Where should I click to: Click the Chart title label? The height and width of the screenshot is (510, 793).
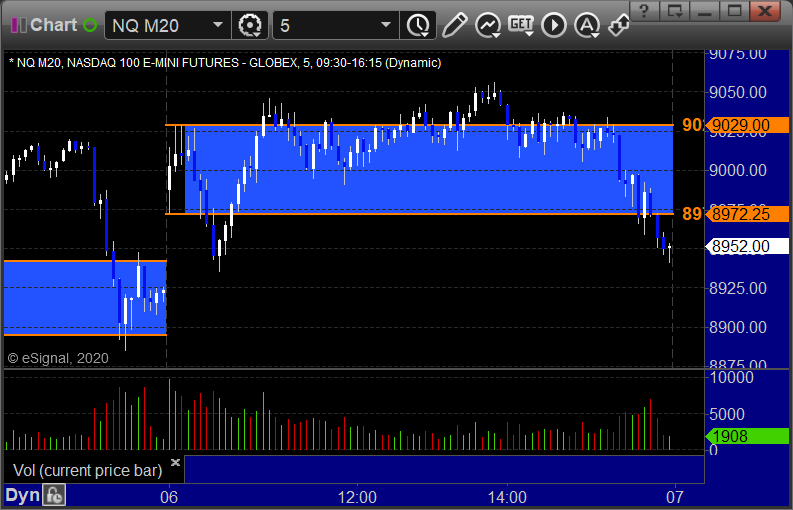(54, 25)
